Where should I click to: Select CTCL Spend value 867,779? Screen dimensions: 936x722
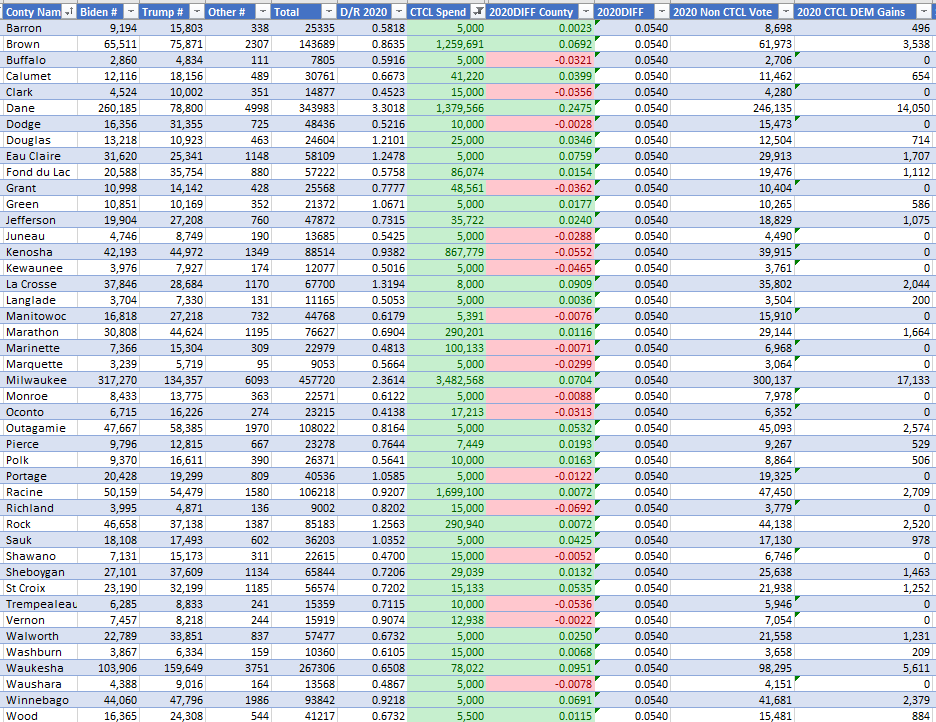[x=447, y=252]
